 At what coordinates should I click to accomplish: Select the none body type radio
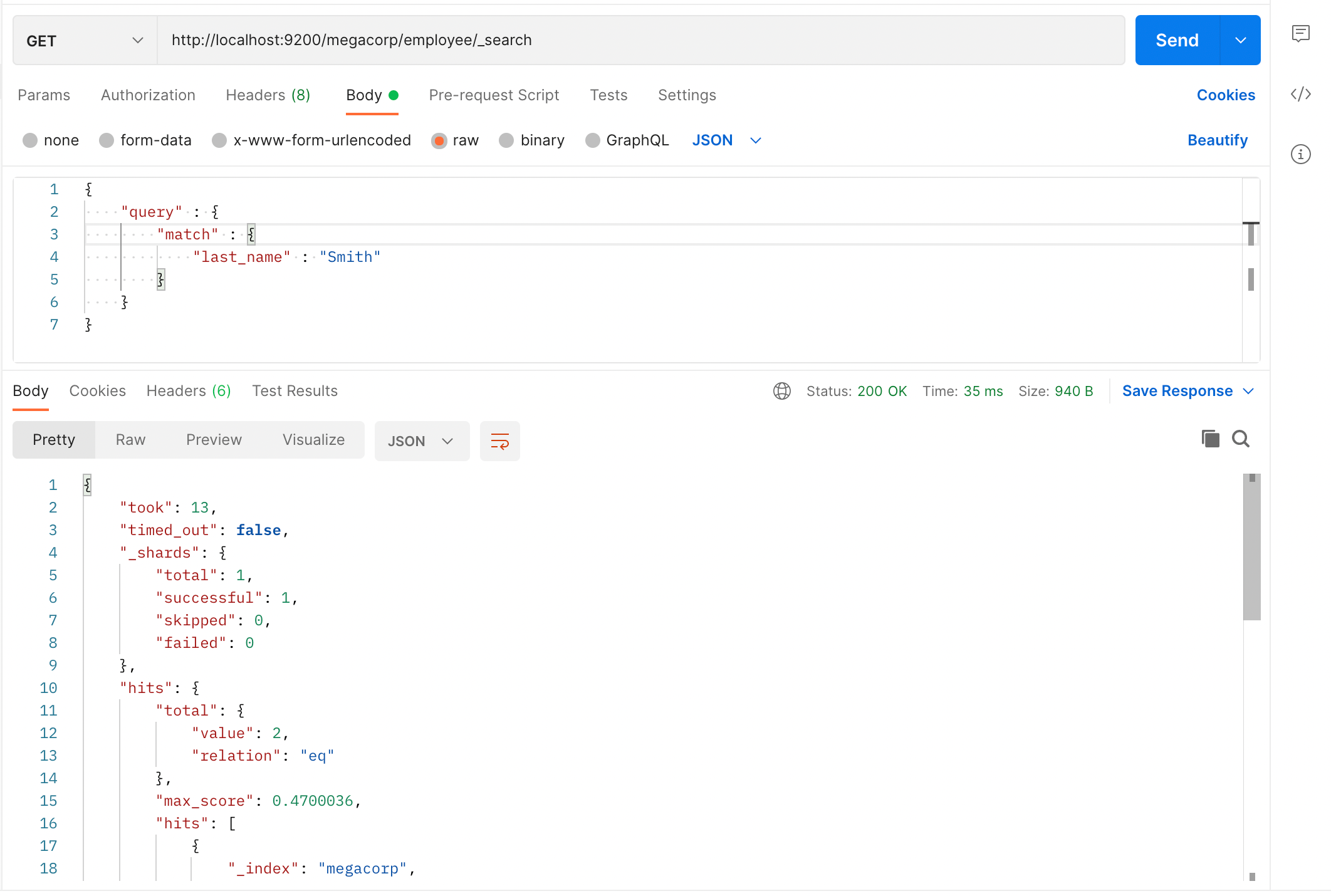point(30,140)
